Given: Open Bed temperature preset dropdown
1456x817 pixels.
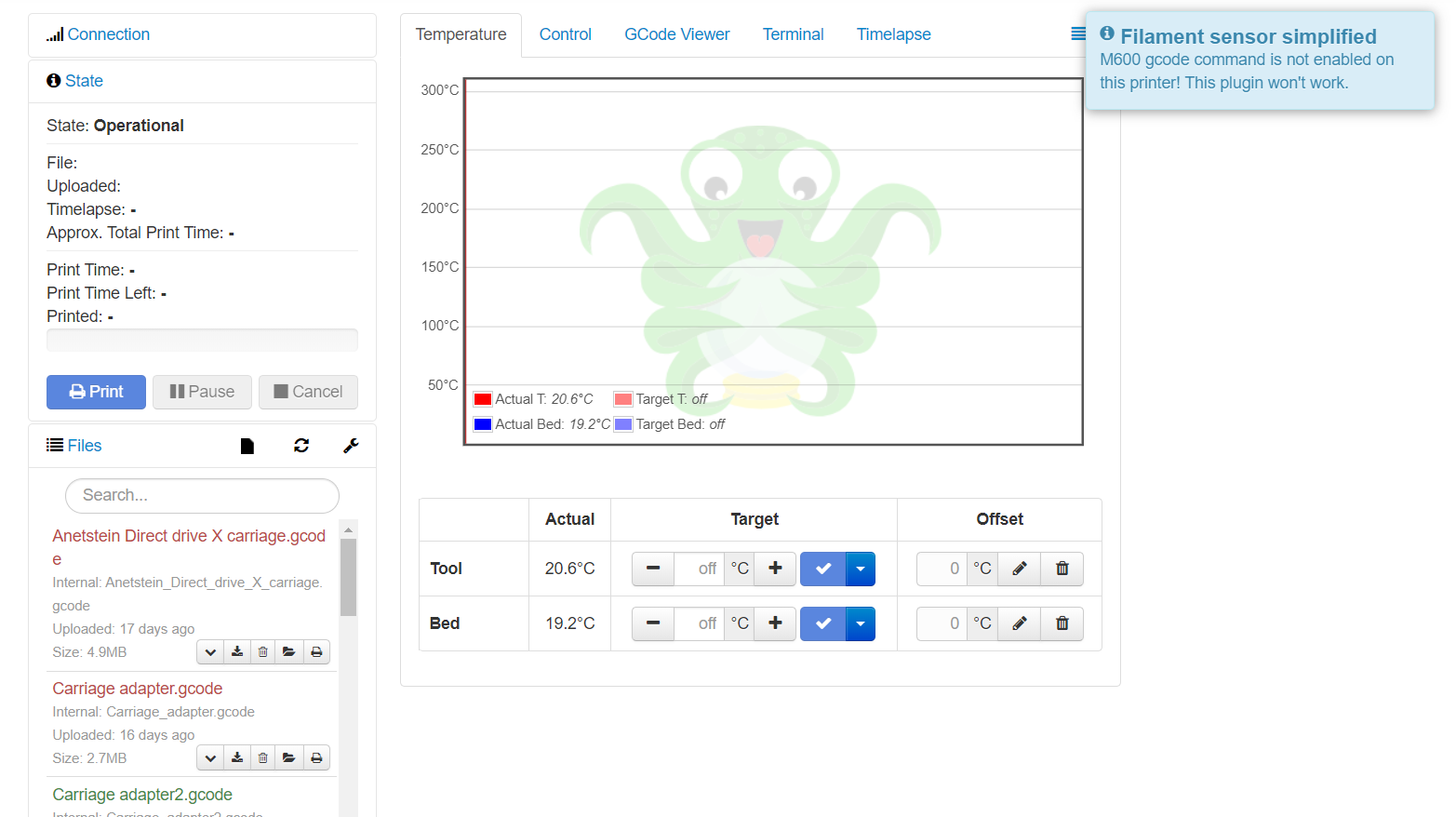Looking at the screenshot, I should click(x=861, y=623).
